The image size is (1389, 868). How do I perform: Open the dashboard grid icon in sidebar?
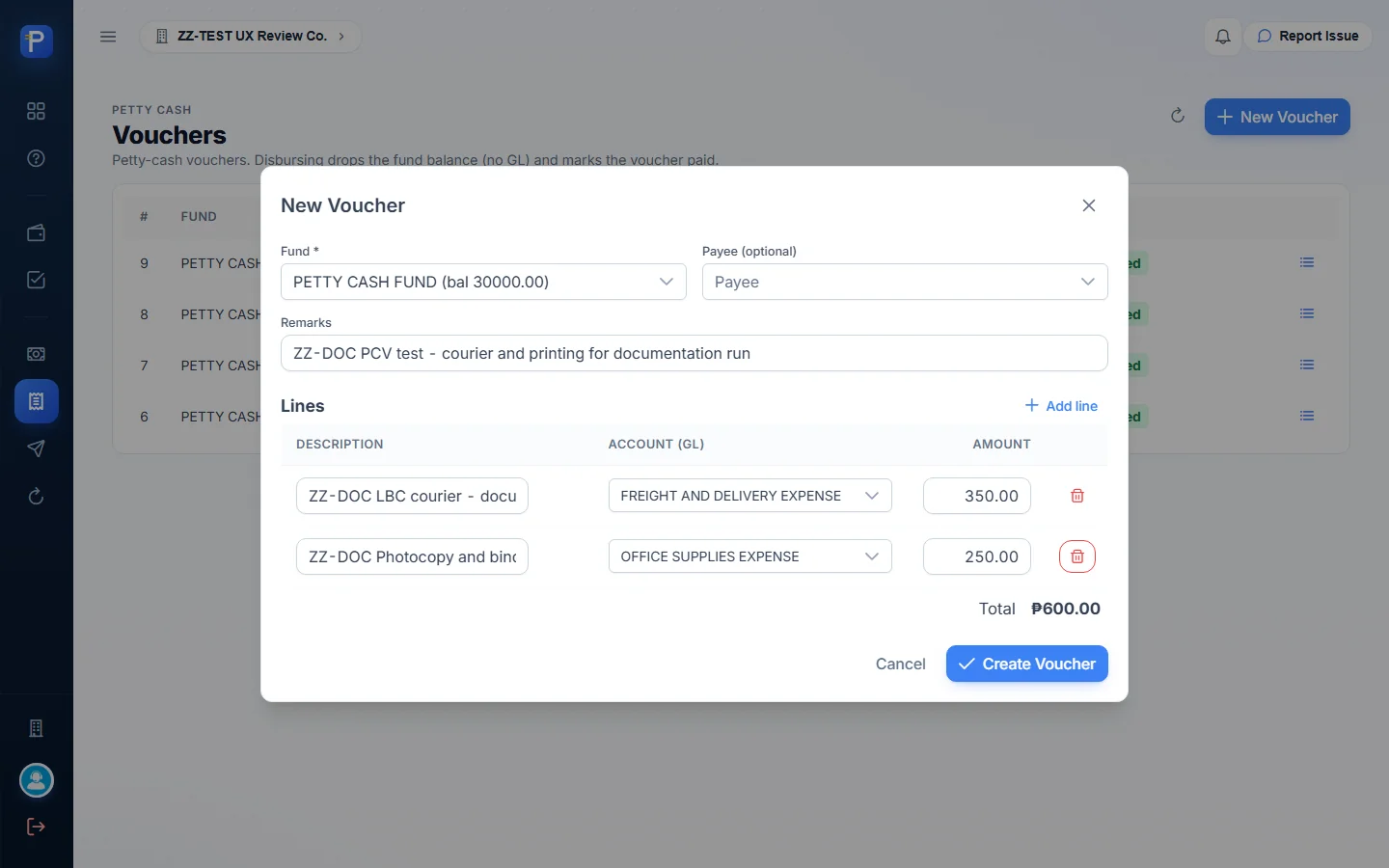[36, 111]
